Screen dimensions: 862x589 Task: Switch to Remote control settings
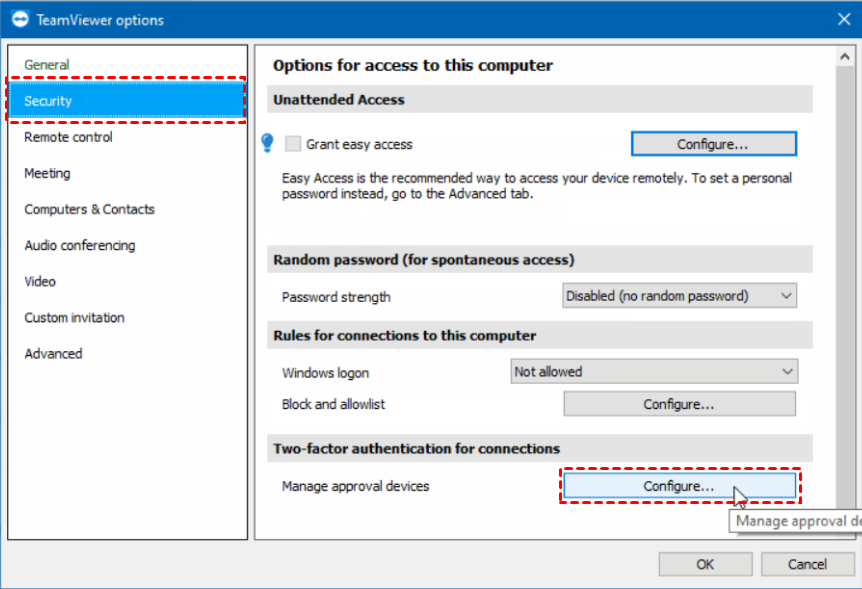coord(128,137)
